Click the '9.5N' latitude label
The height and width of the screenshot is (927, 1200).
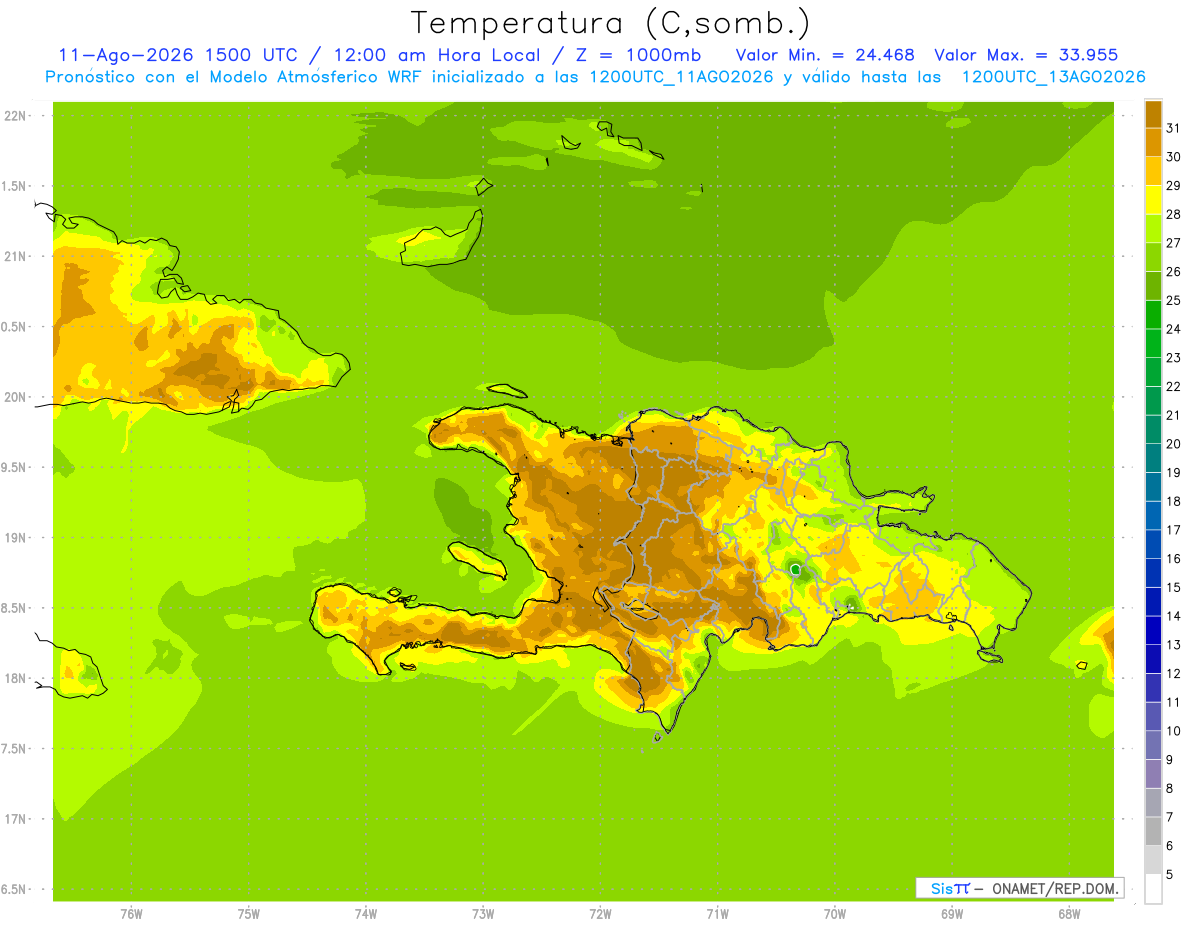pos(15,468)
